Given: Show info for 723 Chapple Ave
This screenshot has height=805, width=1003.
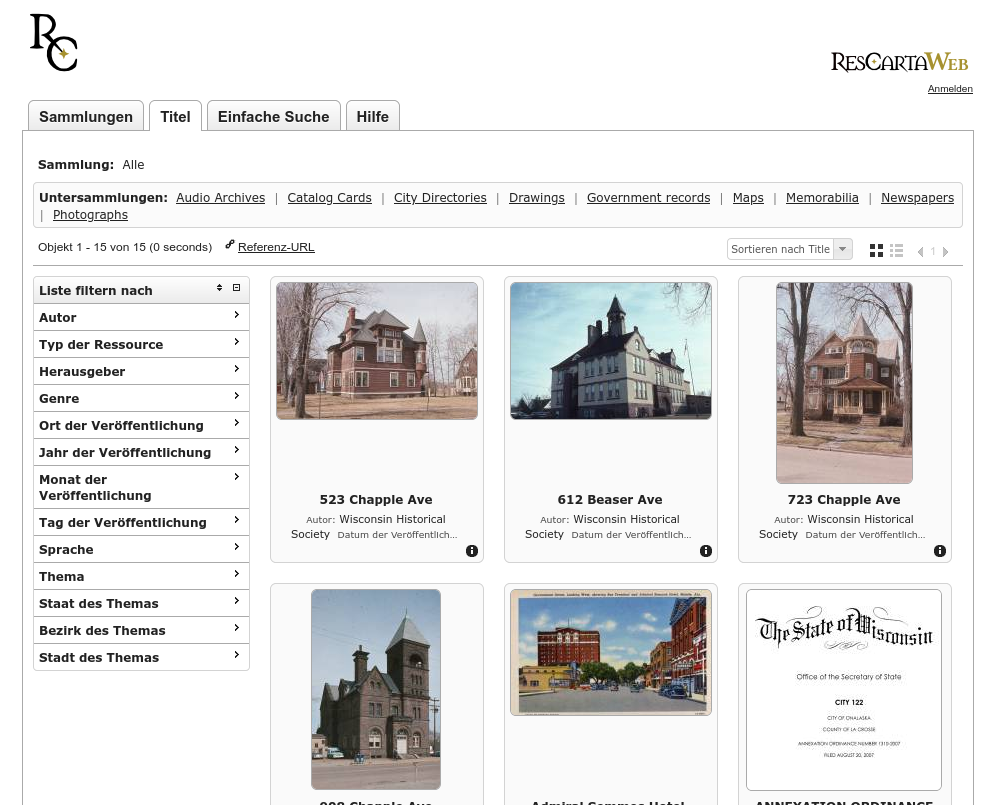Looking at the screenshot, I should [x=940, y=551].
